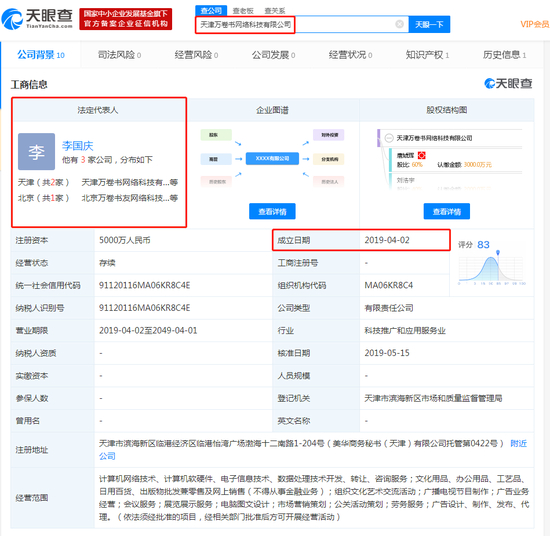Switch to the 司法风险 tab
Image resolution: width=550 pixels, height=536 pixels.
point(119,55)
